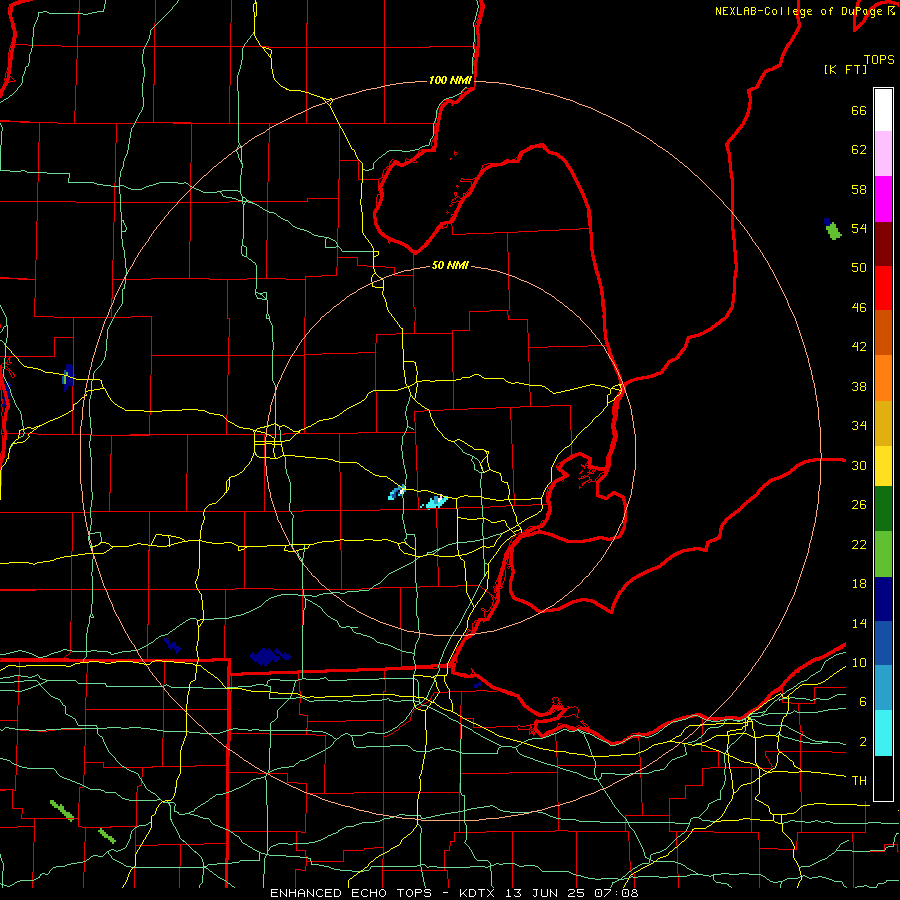The image size is (900, 900).
Task: Click the yellow legend swatch
Action: click(883, 465)
